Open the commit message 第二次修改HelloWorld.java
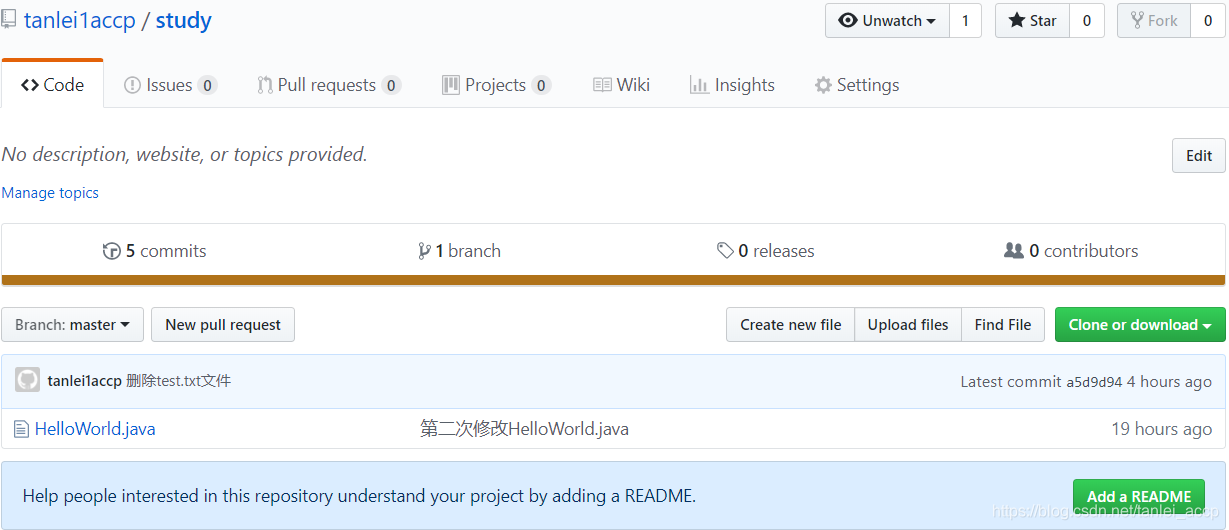 pos(524,429)
